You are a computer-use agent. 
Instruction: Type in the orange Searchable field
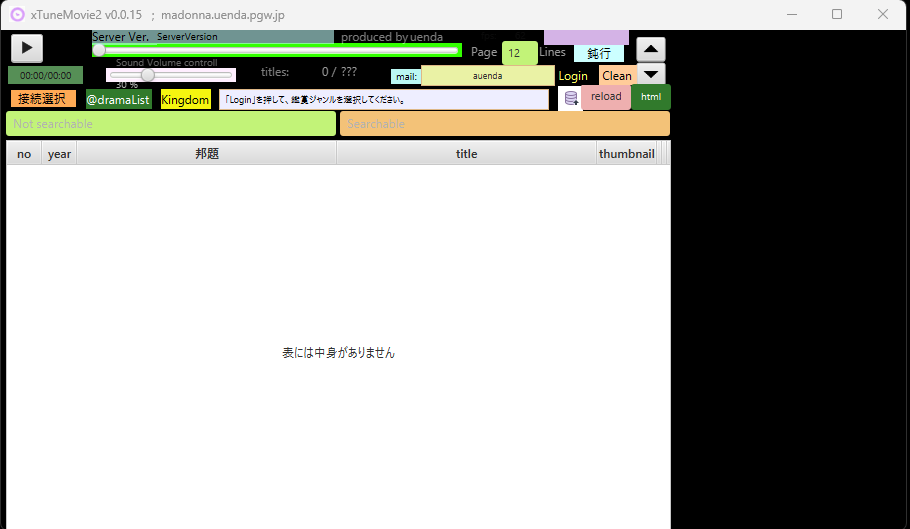[x=504, y=124]
